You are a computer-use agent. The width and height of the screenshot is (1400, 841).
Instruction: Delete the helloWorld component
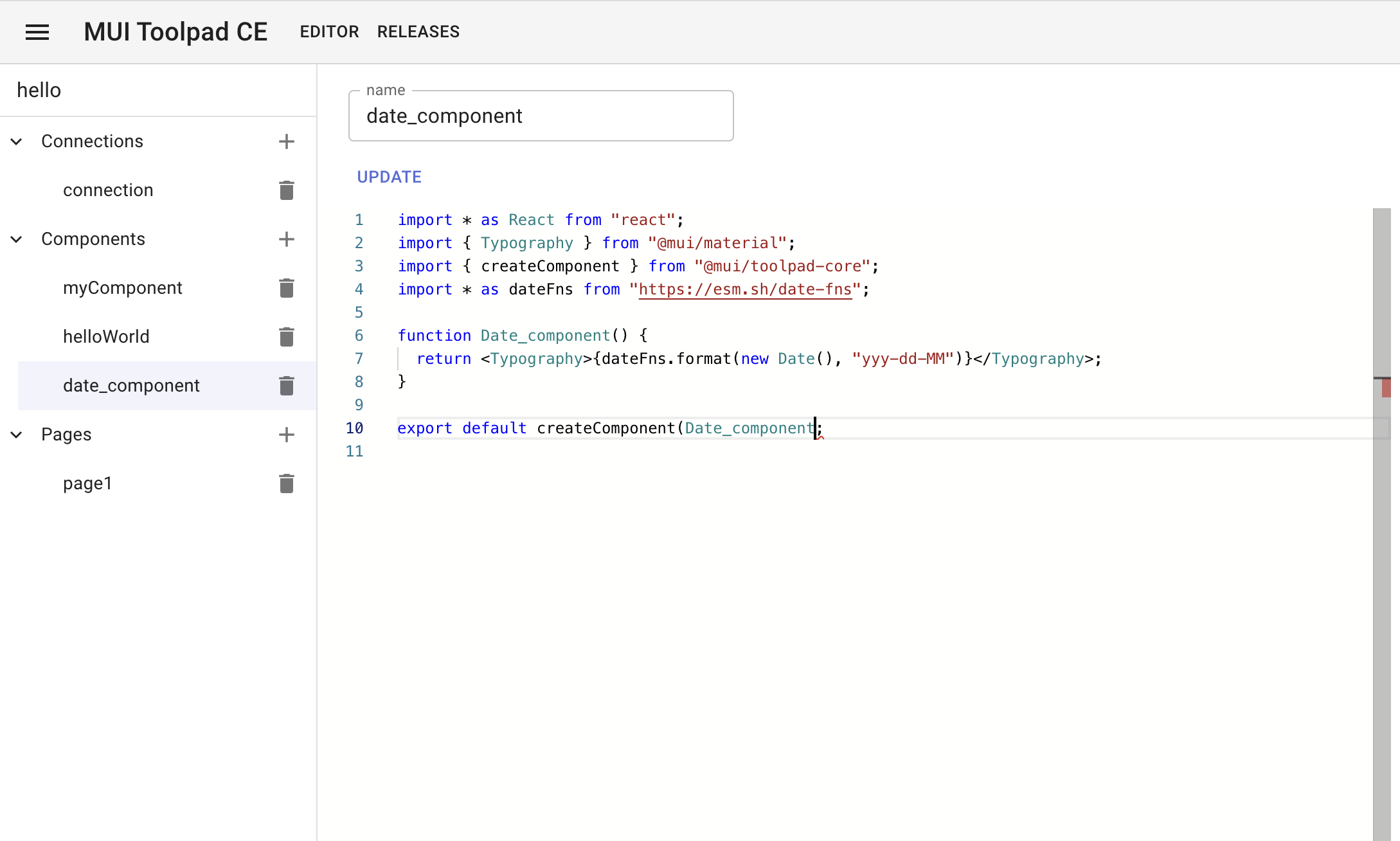[287, 336]
